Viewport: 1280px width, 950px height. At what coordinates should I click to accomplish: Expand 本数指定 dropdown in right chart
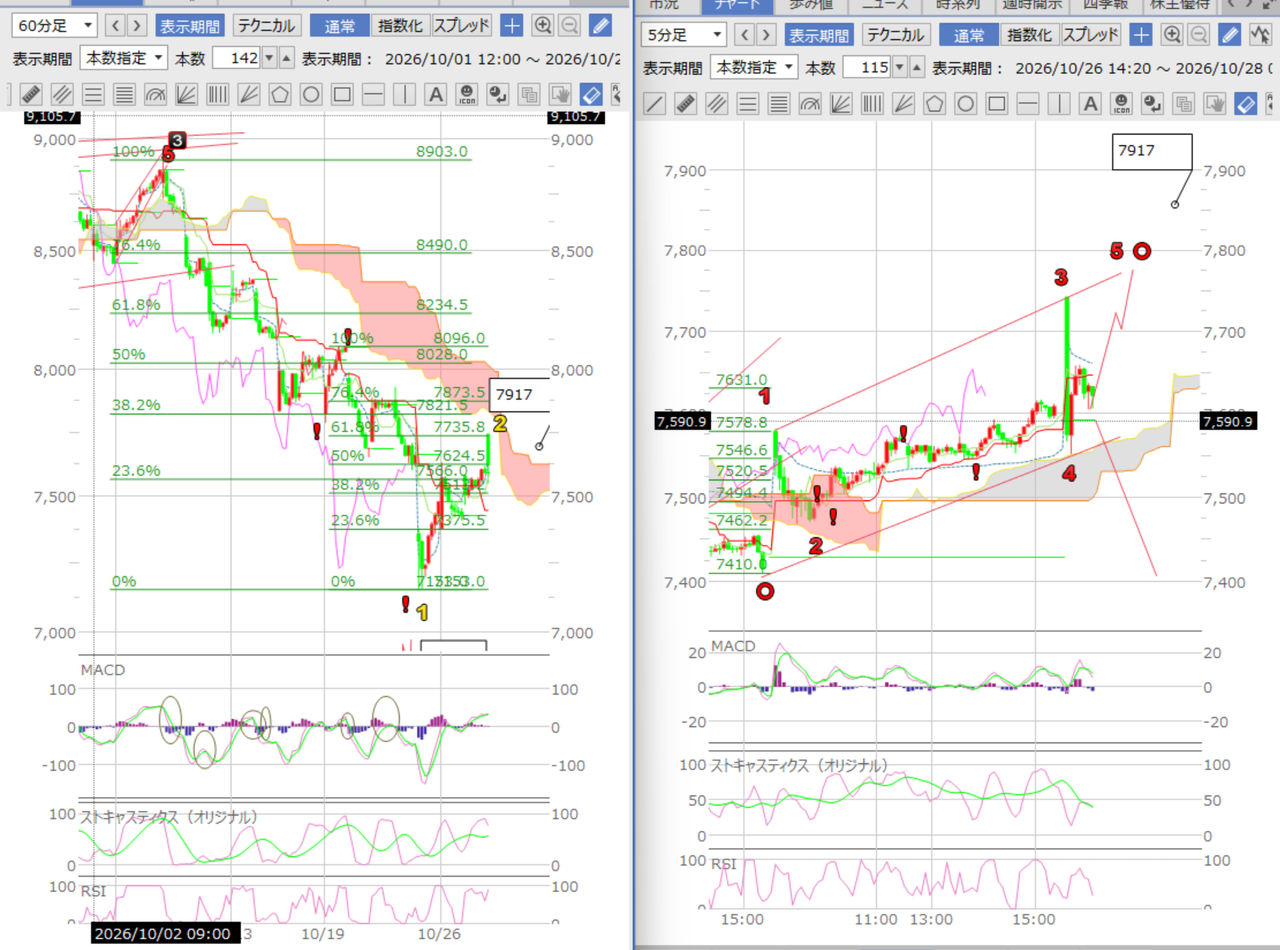(754, 67)
